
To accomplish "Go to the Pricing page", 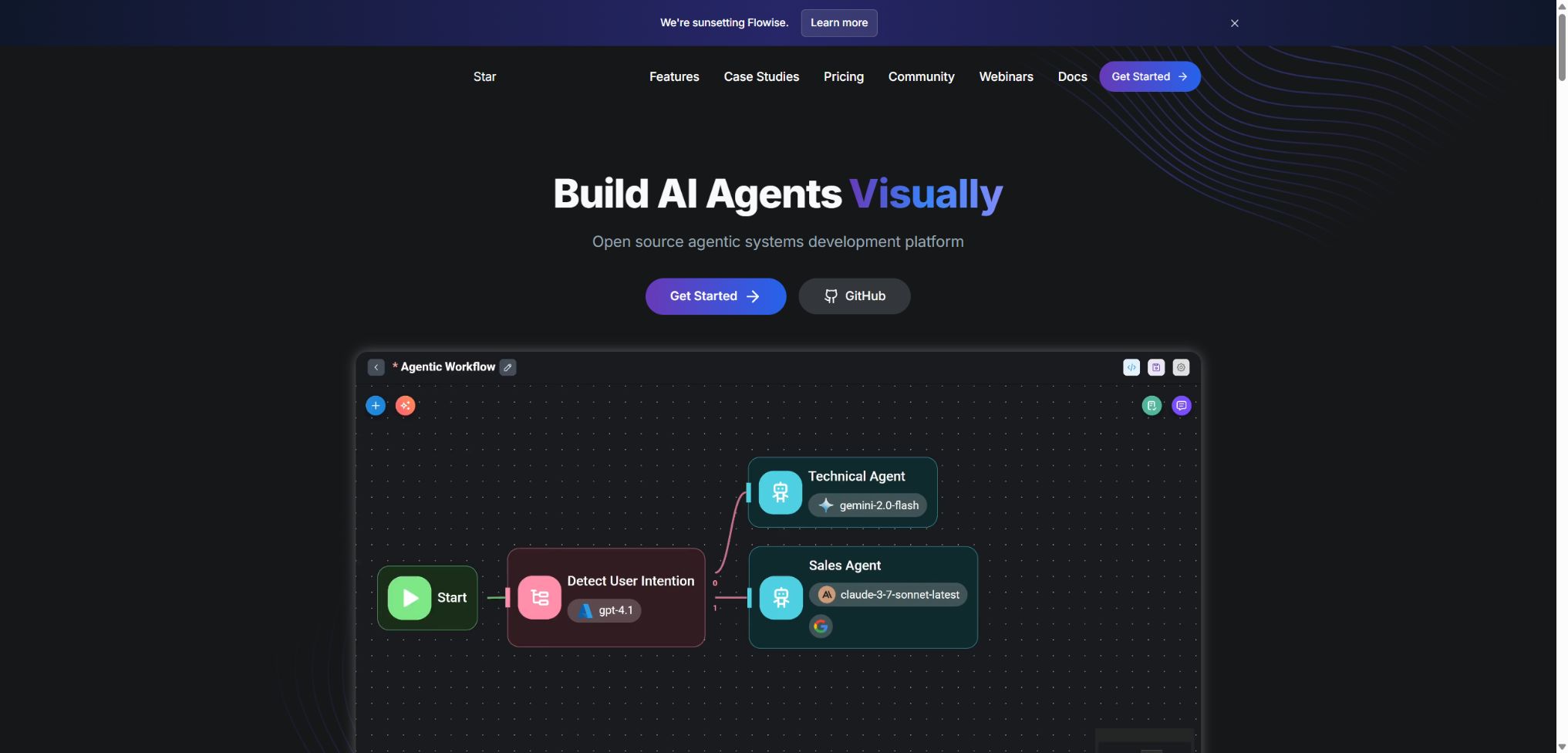I will pos(843,76).
